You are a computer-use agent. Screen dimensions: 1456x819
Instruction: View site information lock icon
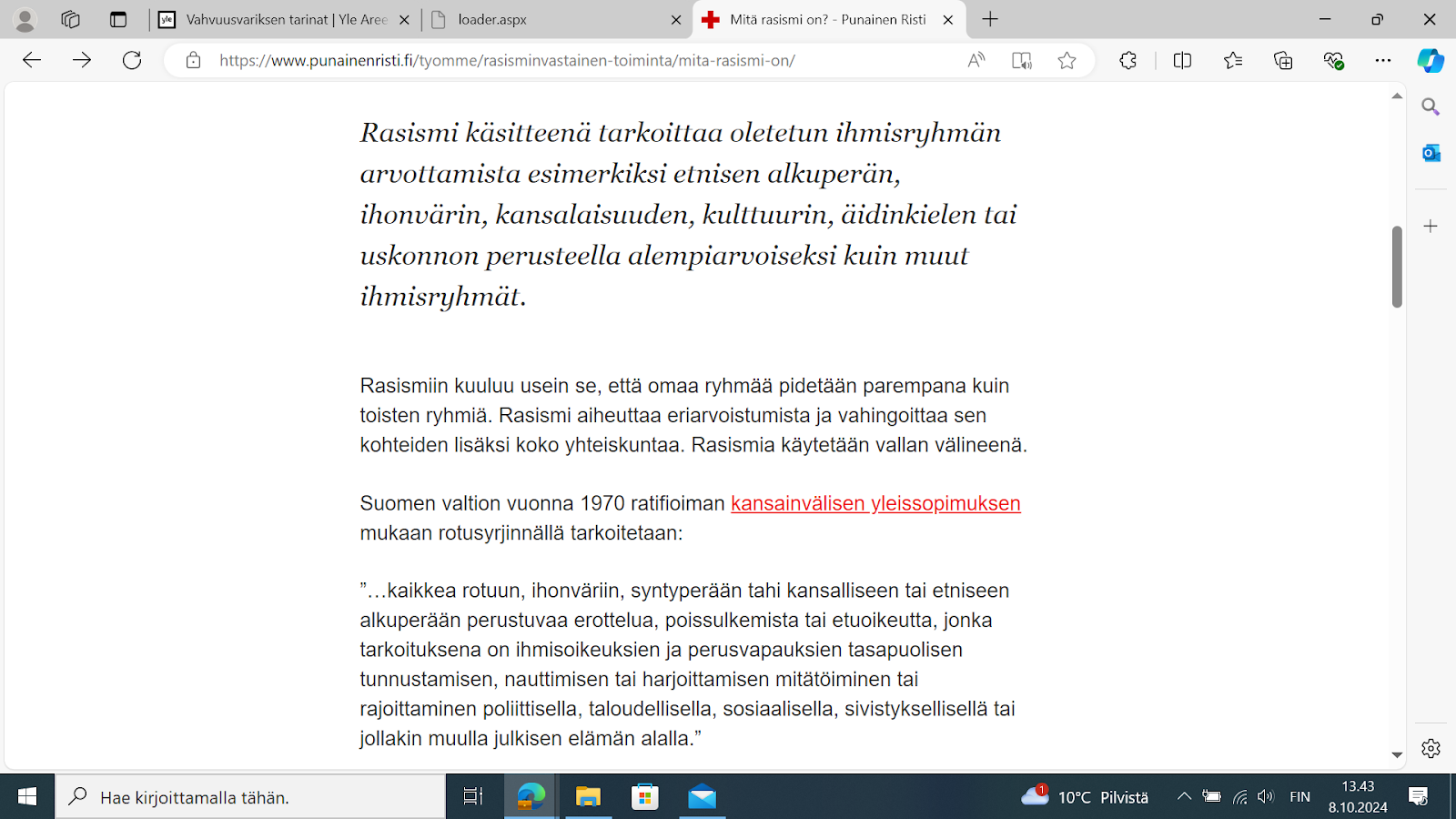tap(193, 60)
